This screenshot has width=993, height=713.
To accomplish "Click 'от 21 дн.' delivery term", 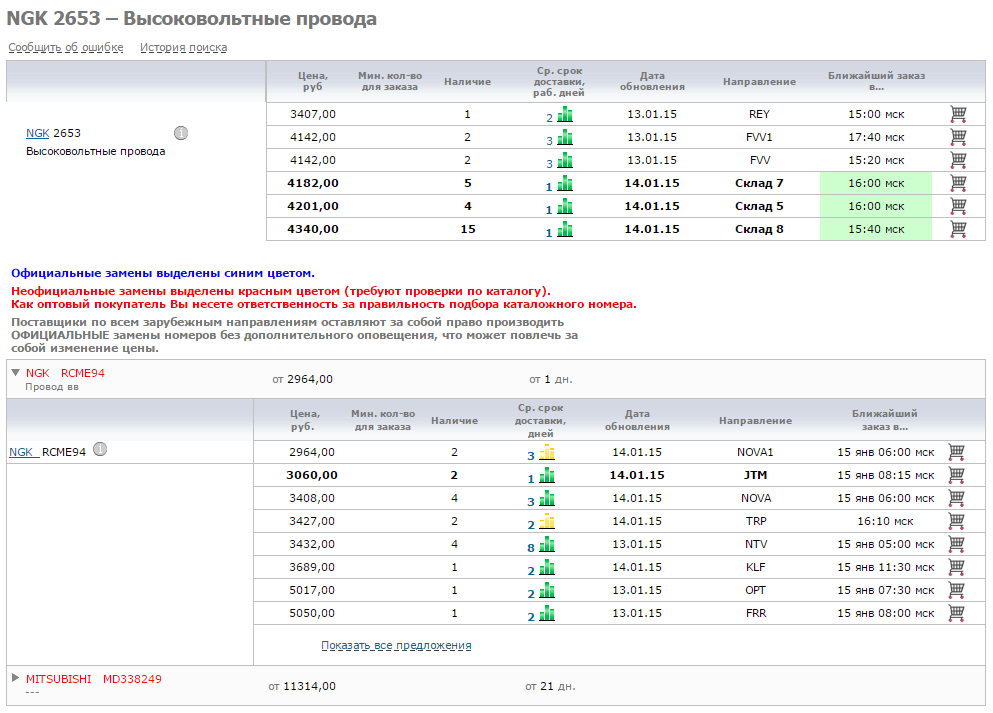I will coord(550,686).
